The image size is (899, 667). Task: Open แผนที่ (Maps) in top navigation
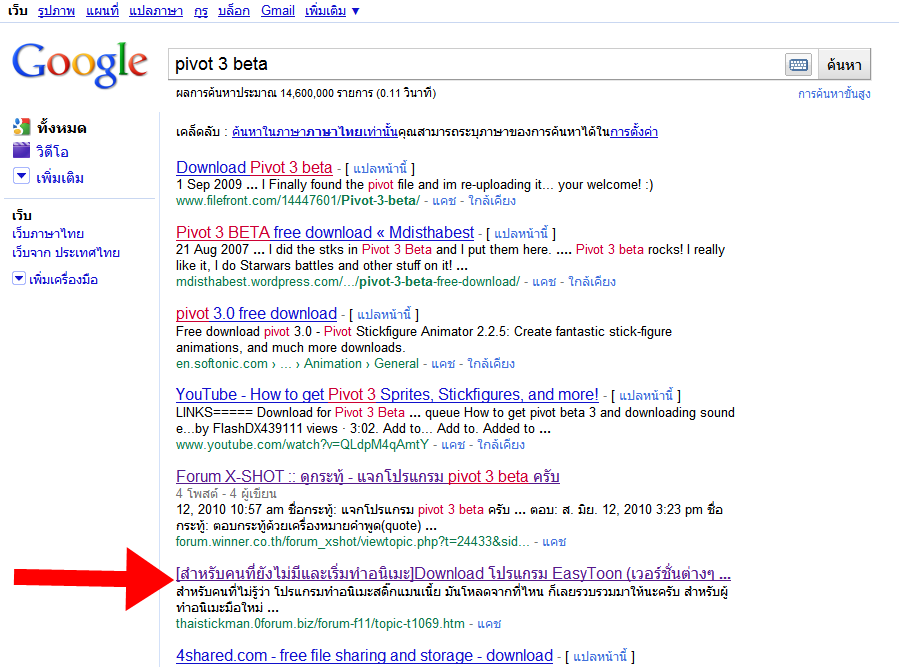tap(102, 11)
